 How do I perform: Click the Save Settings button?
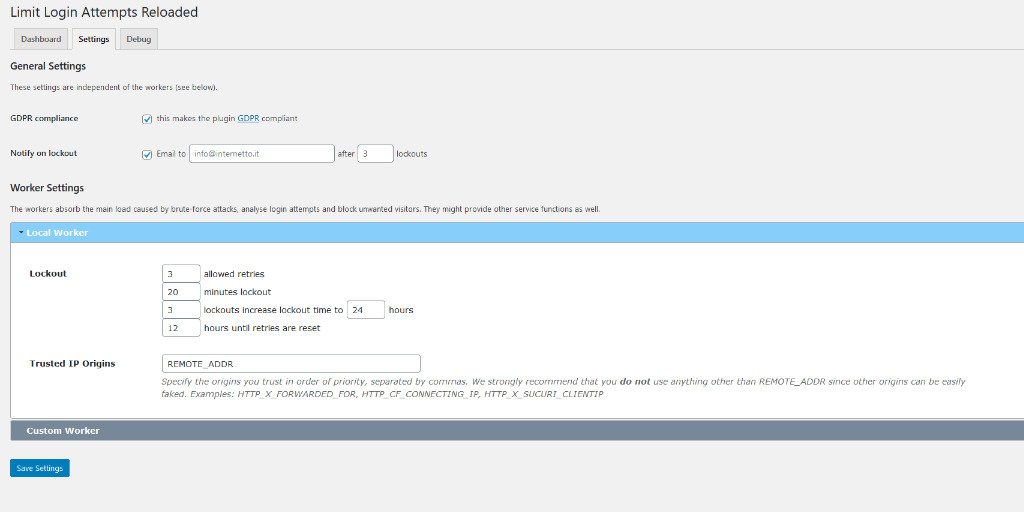click(x=40, y=468)
